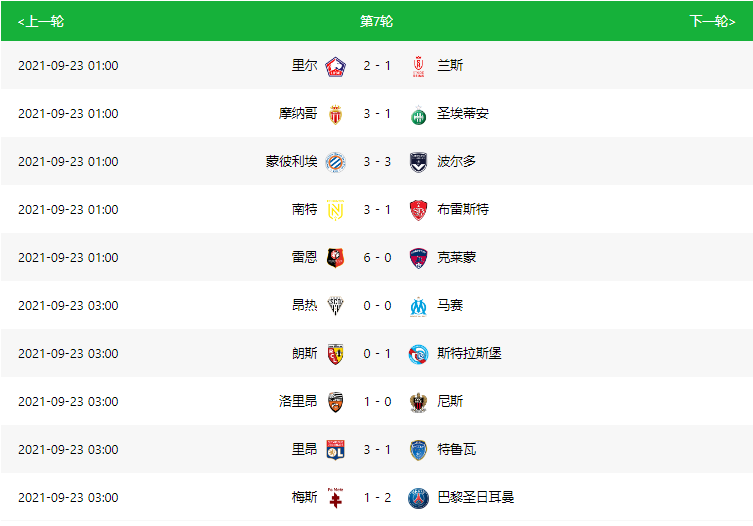Click the 第7轮 round title
Screen dimensions: 753x526
click(376, 21)
